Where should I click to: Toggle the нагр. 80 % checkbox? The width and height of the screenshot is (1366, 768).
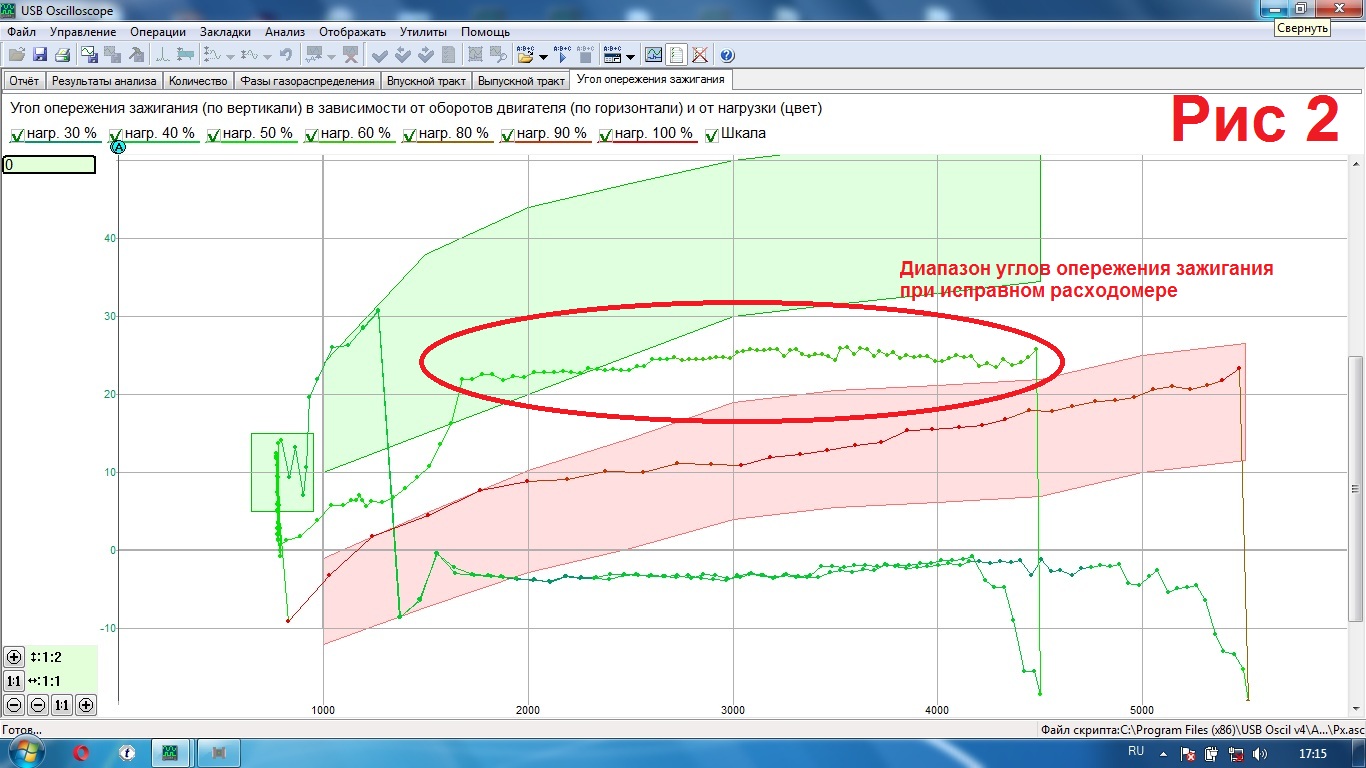click(x=409, y=135)
